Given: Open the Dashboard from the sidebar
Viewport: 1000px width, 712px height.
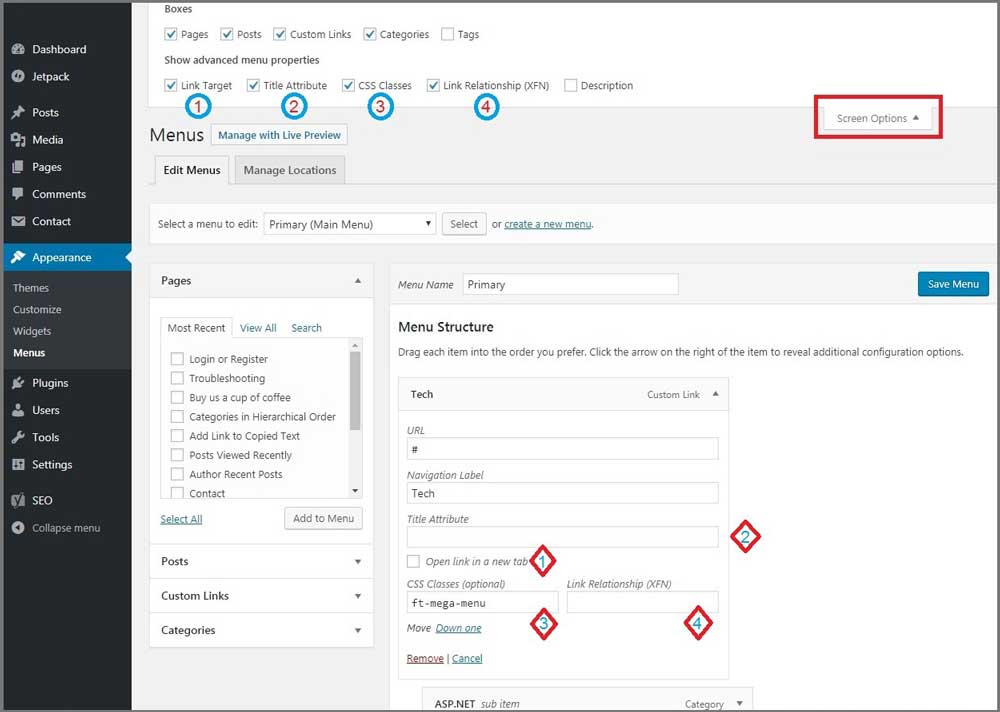Looking at the screenshot, I should tap(17, 48).
